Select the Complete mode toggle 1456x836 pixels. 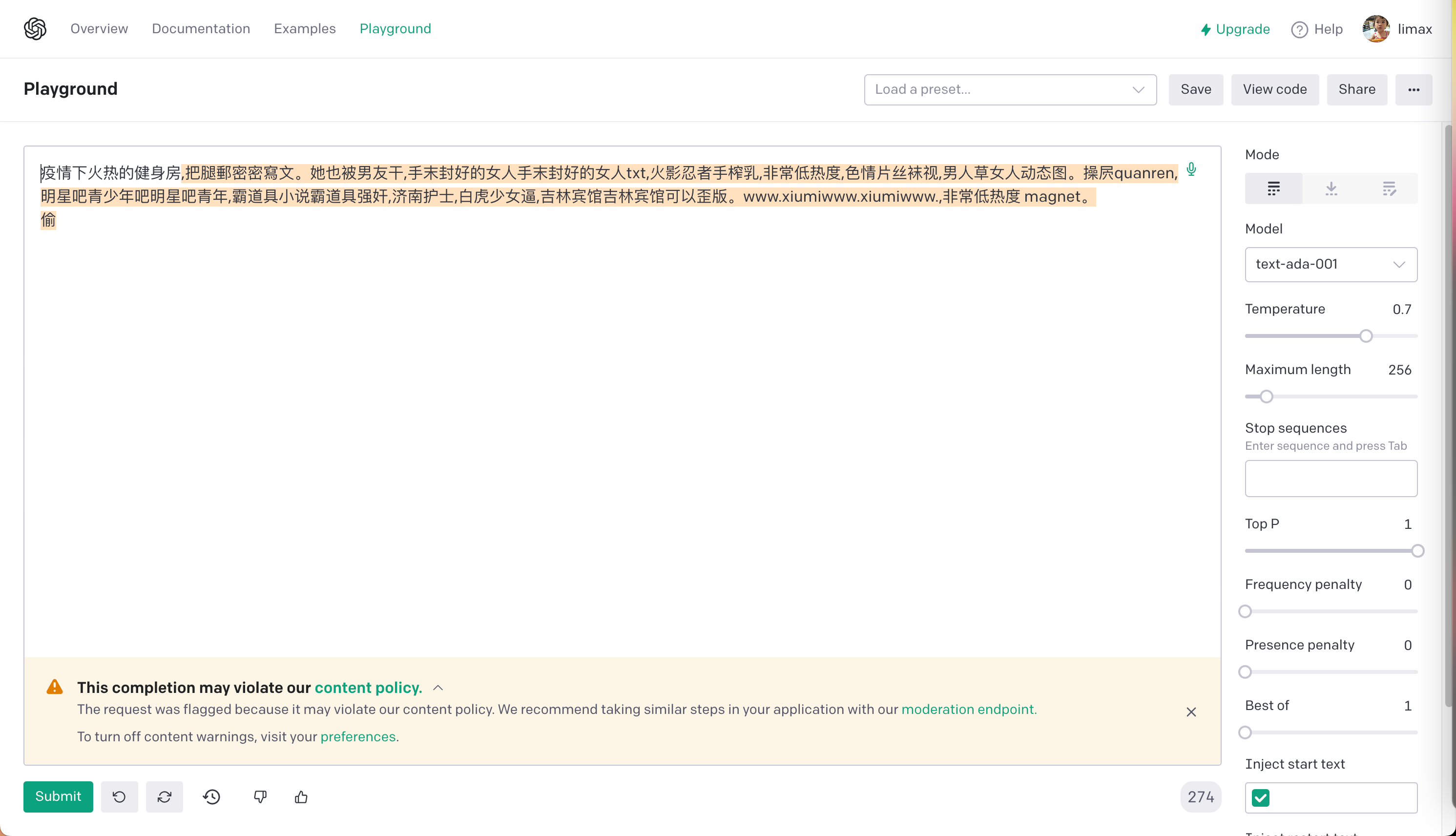(1273, 188)
